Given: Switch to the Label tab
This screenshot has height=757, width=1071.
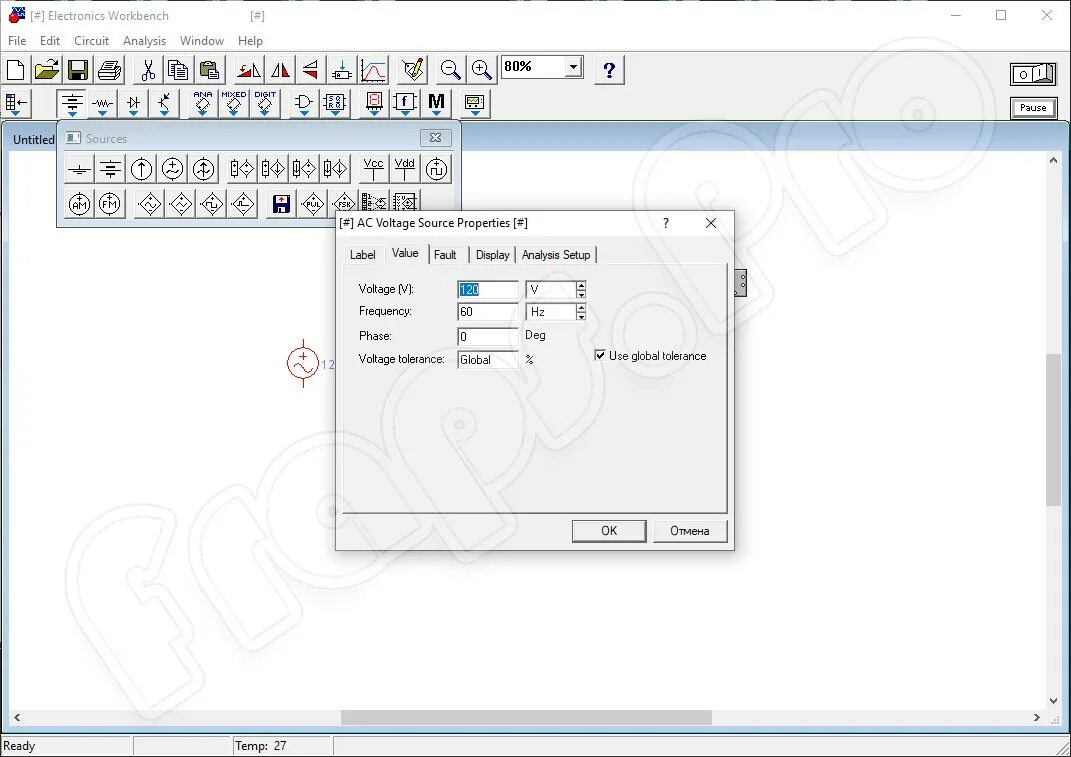Looking at the screenshot, I should (363, 255).
